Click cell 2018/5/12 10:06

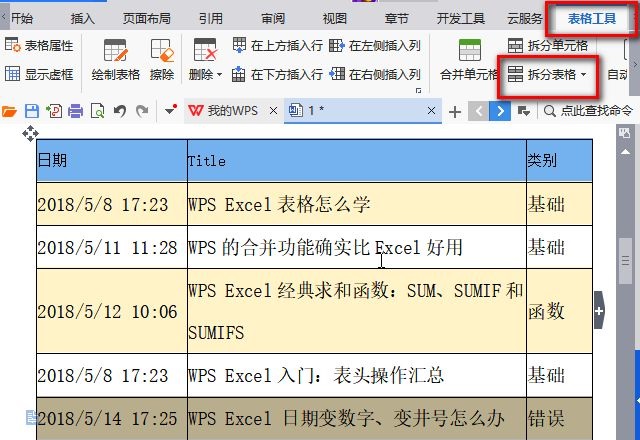click(112, 311)
